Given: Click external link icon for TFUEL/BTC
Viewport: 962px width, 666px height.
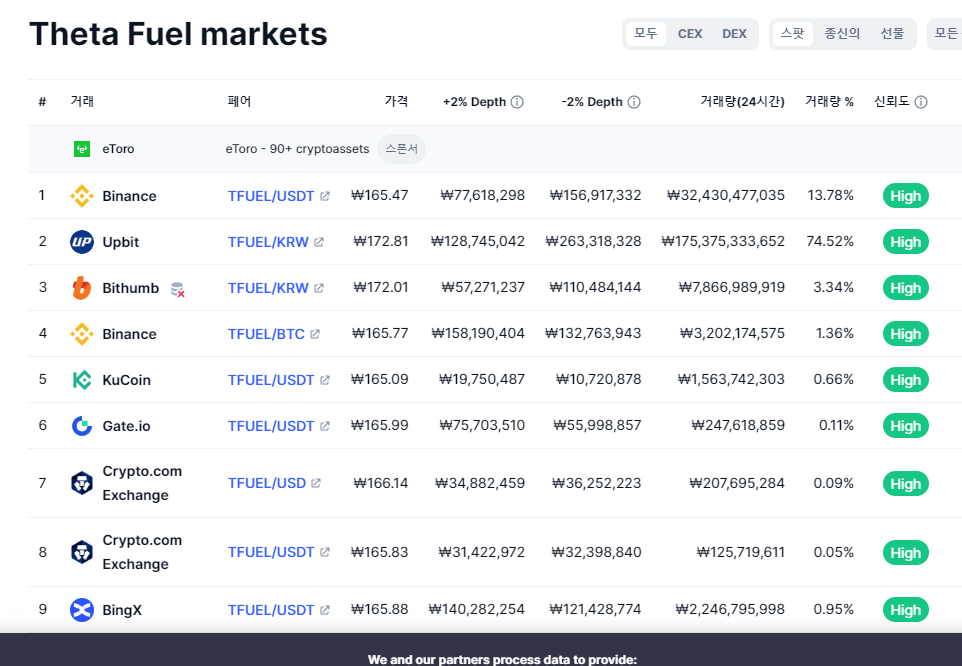Looking at the screenshot, I should (x=315, y=334).
